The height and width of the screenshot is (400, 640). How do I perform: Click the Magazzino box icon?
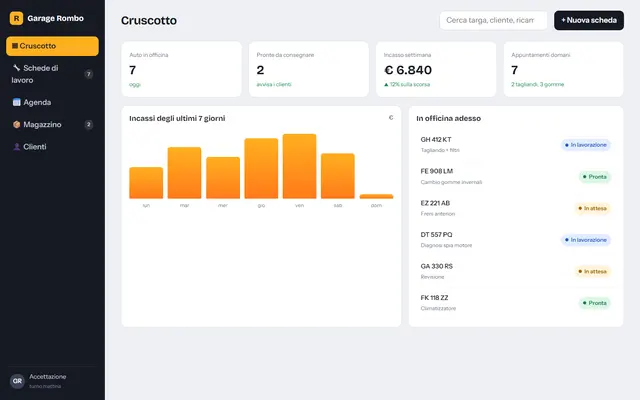17,124
